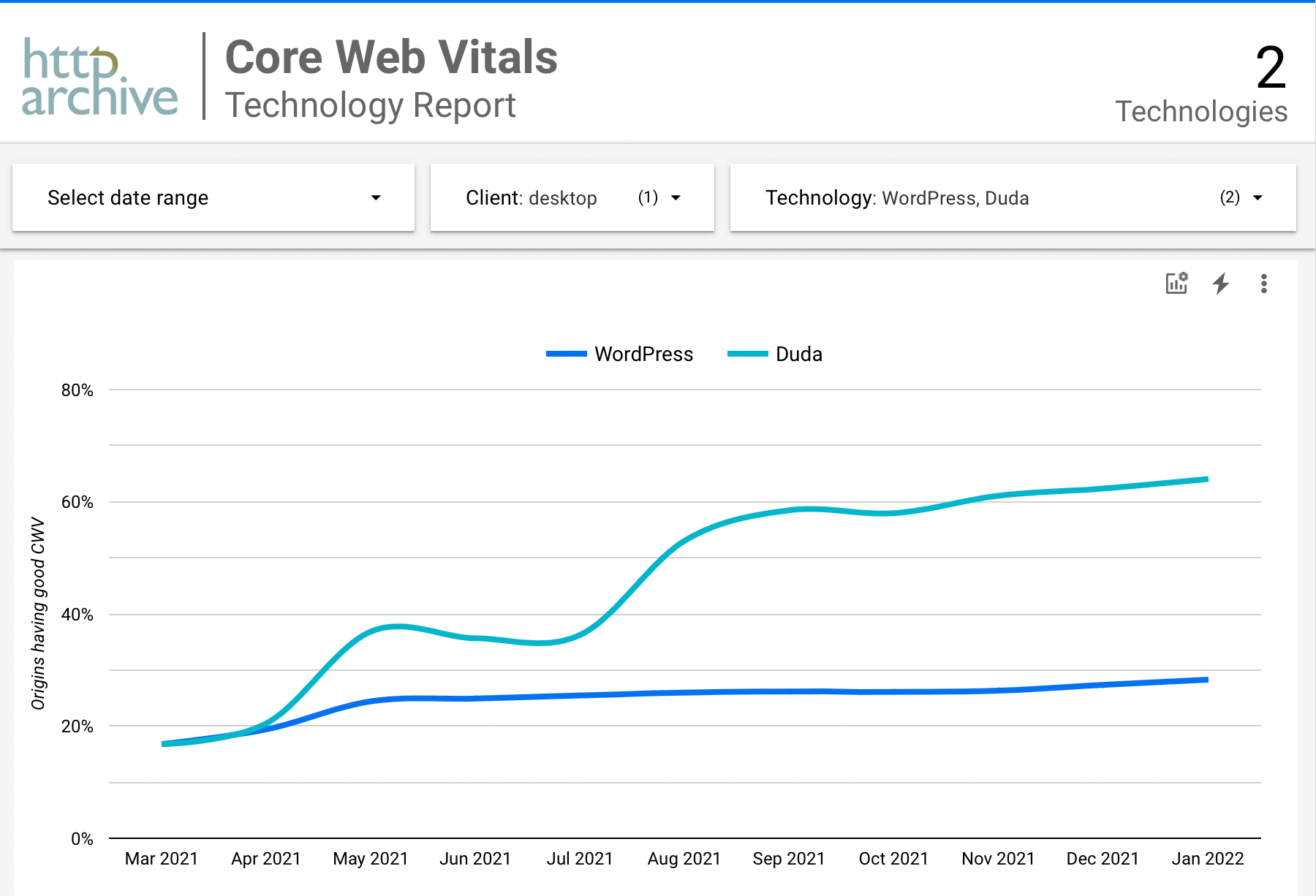Screen dimensions: 1316x896
Task: Click the Apr 2021 axis label
Action: tap(266, 858)
